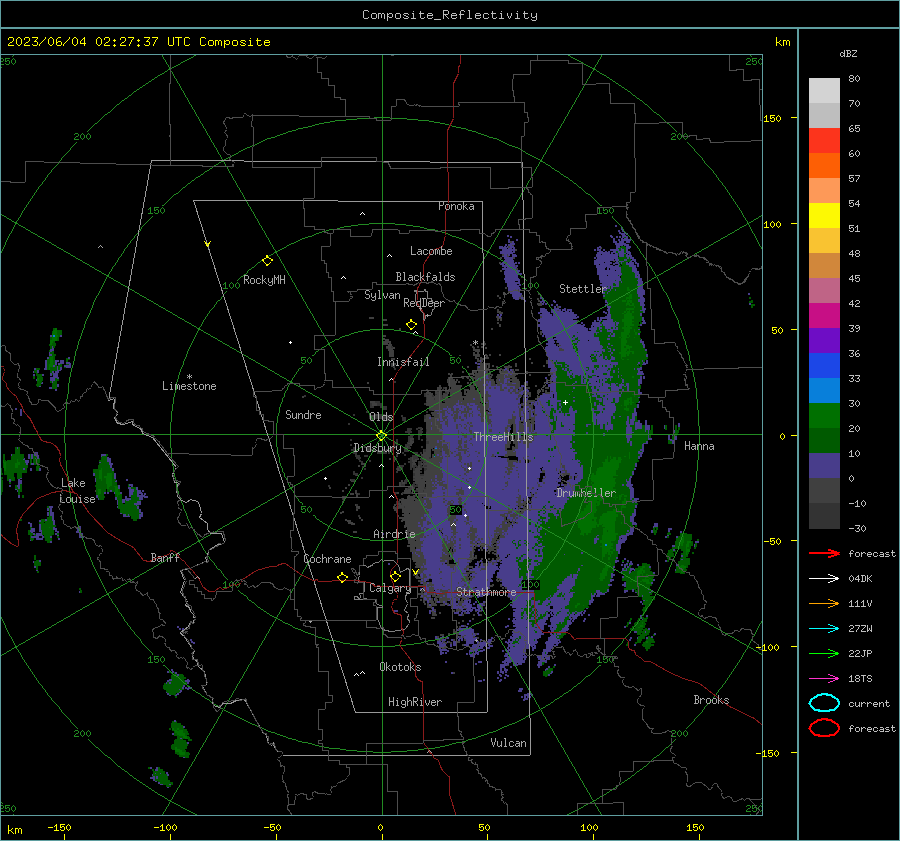
Task: Click the cyan 27ZW arrow icon
Action: [824, 629]
